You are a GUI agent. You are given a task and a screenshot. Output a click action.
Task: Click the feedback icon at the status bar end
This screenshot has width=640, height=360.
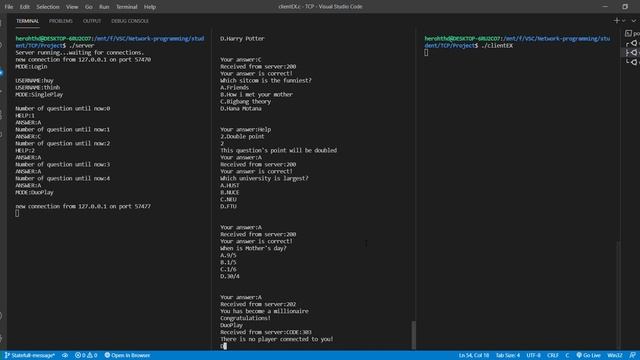point(632,356)
